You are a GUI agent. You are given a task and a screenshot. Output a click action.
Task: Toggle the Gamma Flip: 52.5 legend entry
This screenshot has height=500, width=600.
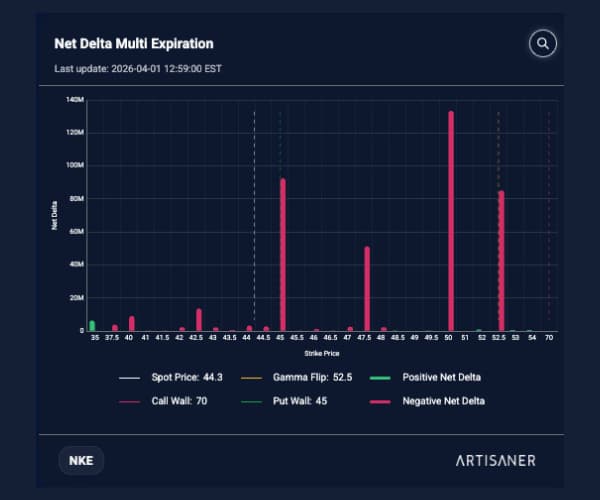coord(297,378)
